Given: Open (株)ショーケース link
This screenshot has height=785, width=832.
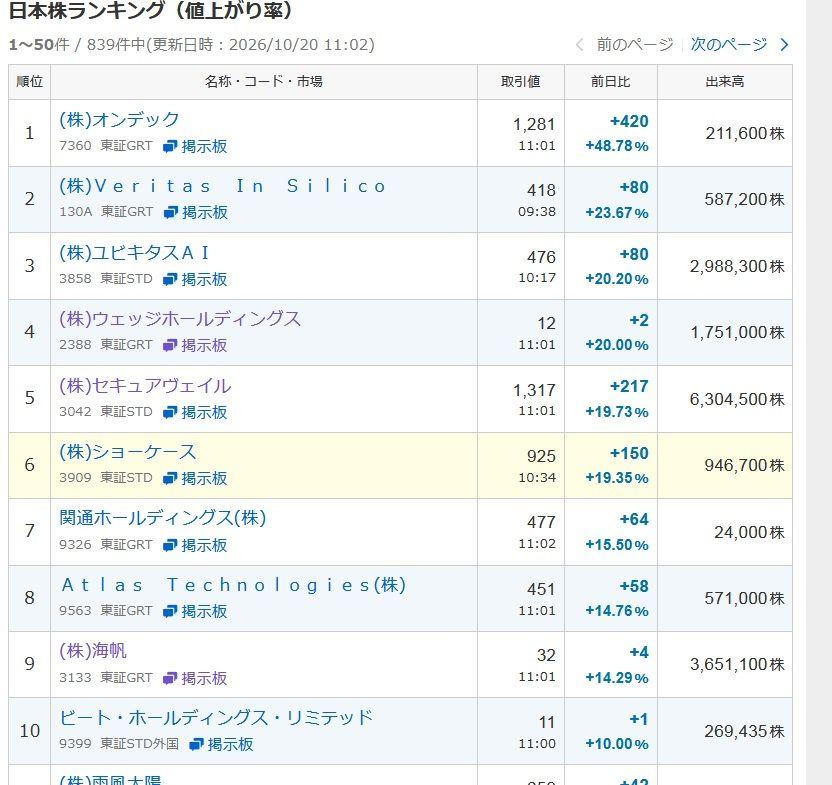Looking at the screenshot, I should tap(128, 452).
